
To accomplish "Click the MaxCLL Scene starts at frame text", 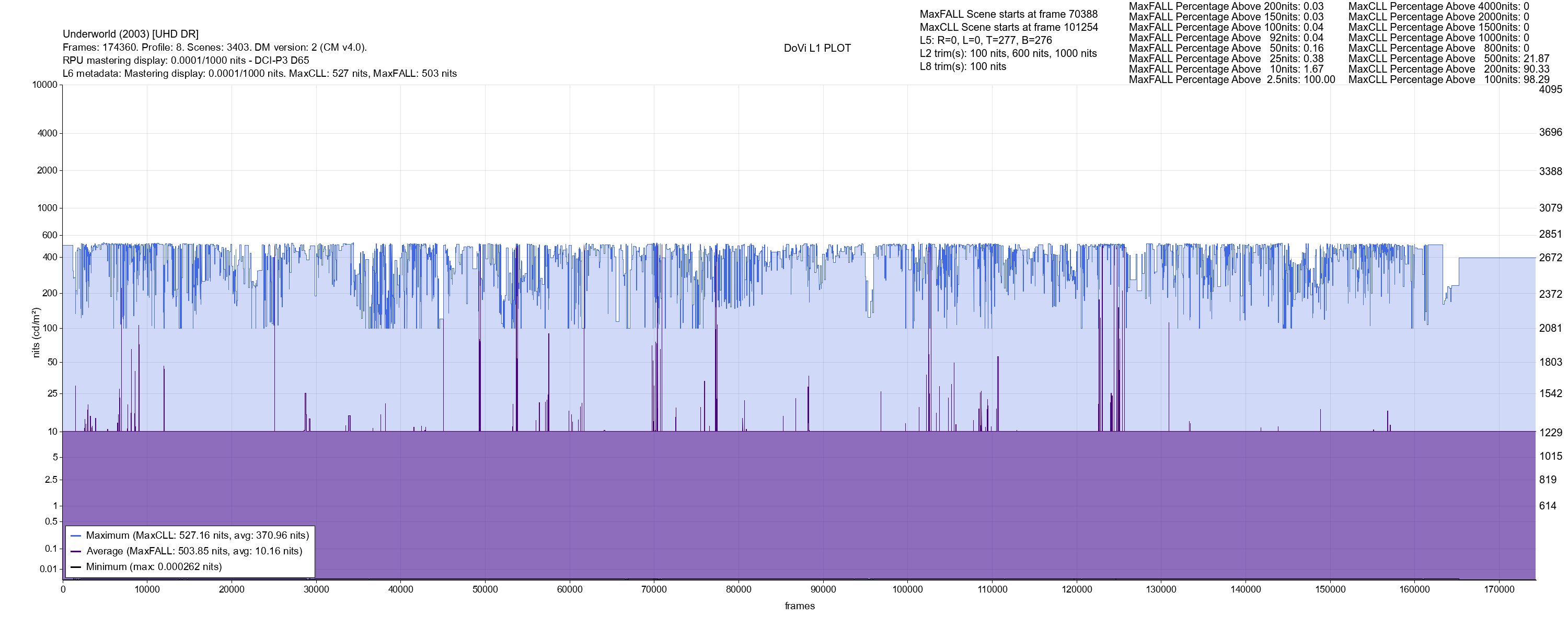I will click(1008, 27).
